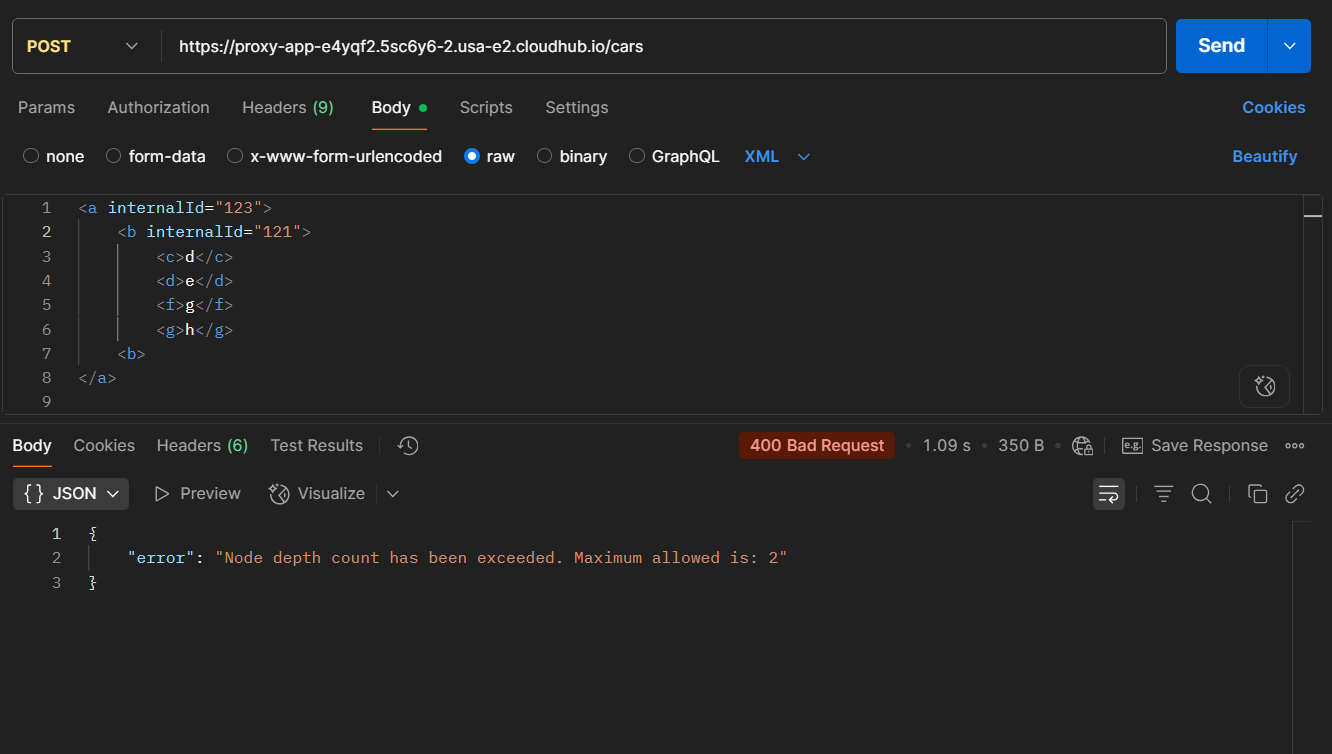
Task: Select the form-data body type
Action: pos(156,156)
